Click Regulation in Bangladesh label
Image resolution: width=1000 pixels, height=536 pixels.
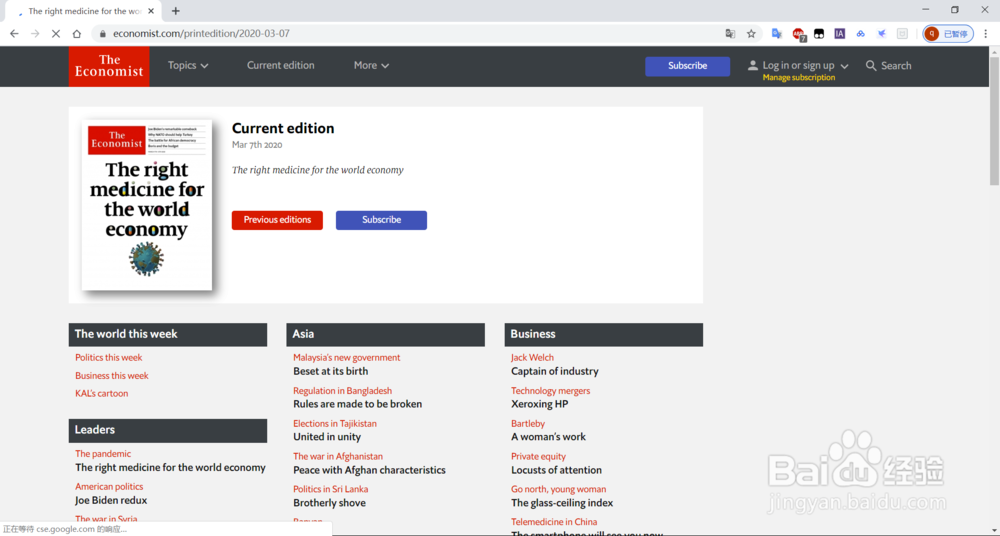pyautogui.click(x=342, y=391)
